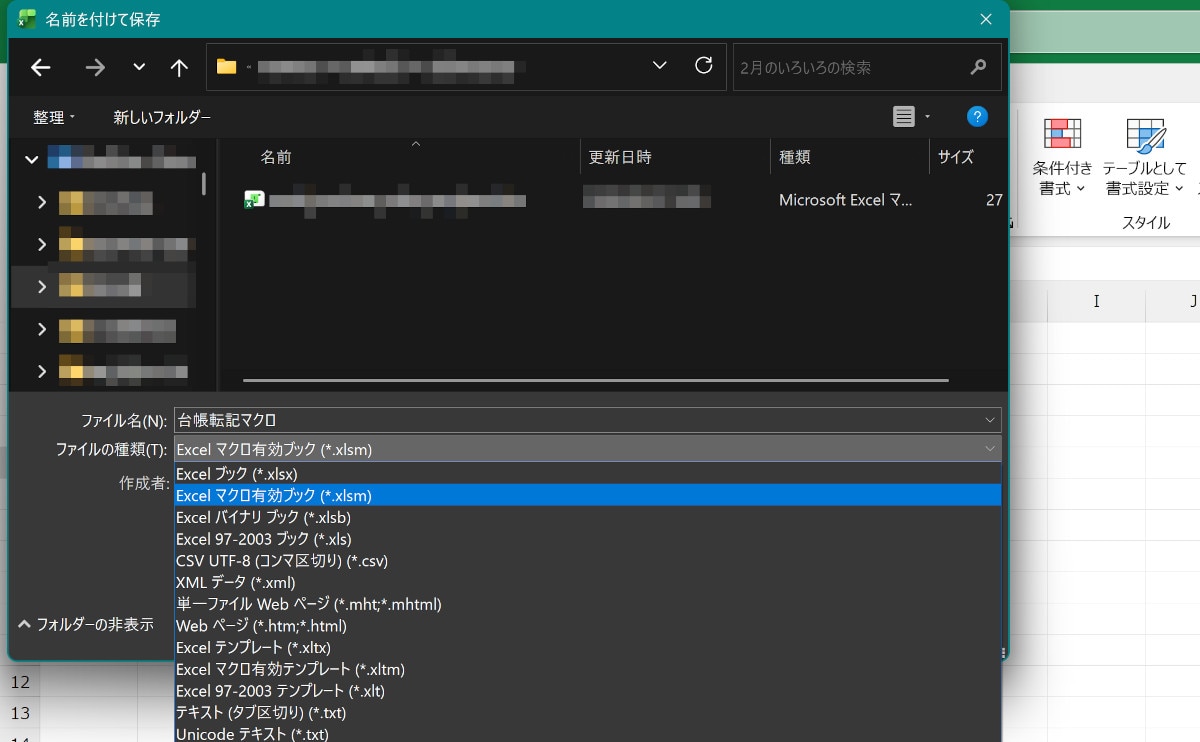Viewport: 1200px width, 742px height.
Task: Click the up arrow to parent folder
Action: [x=179, y=67]
